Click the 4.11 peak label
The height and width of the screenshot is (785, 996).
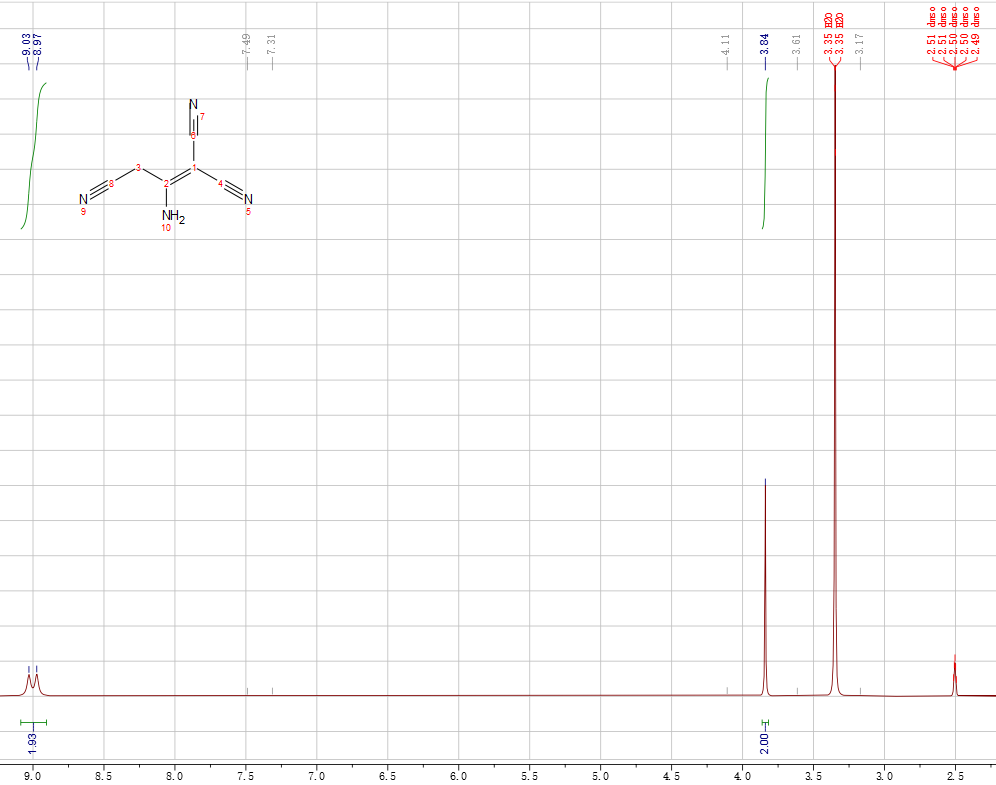coord(726,44)
